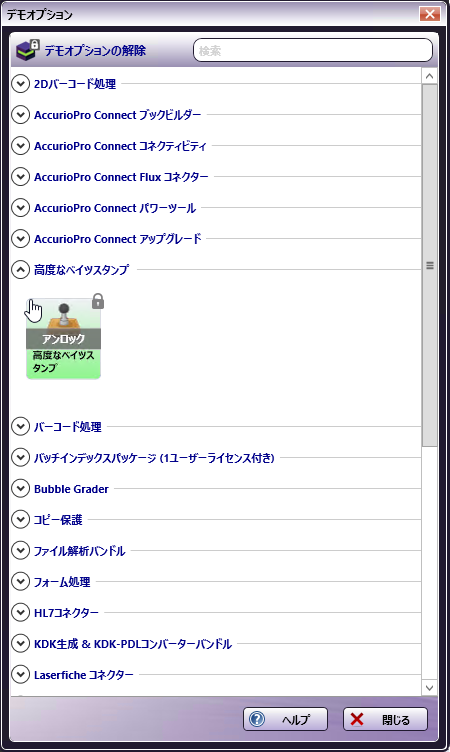Viewport: 450px width, 752px height.
Task: Expand AccurioPro Connect パワーツール section
Action: [x=20, y=208]
